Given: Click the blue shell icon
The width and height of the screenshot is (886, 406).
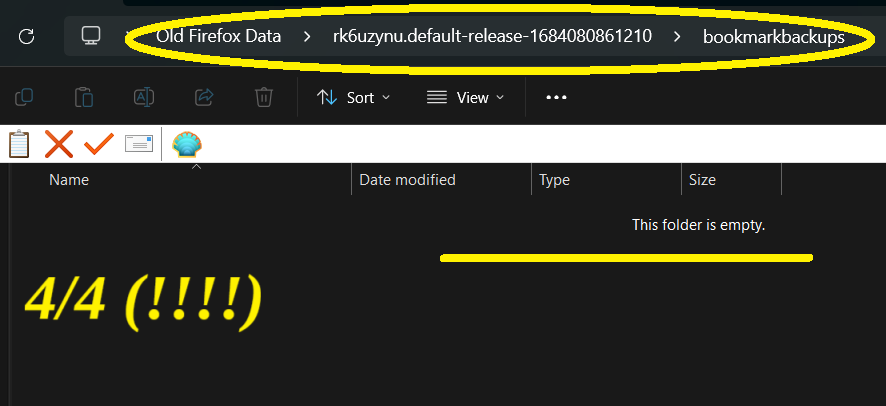Looking at the screenshot, I should 186,144.
